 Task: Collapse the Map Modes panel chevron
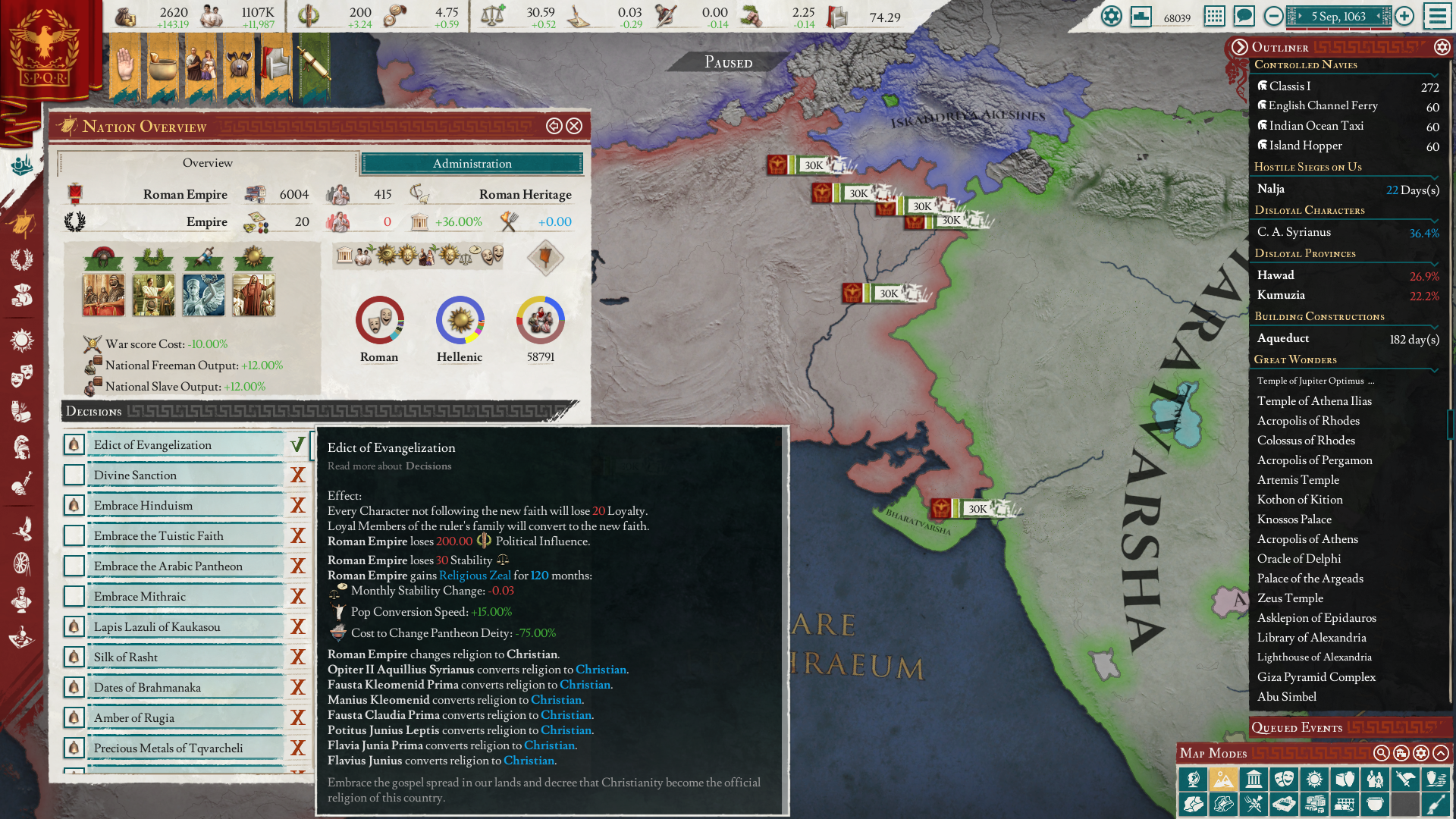click(1440, 753)
